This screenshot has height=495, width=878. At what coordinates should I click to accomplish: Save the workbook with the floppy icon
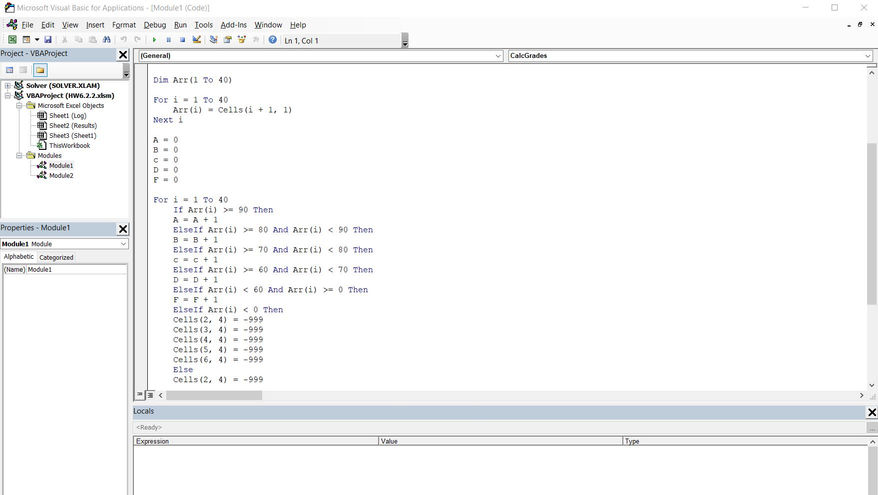point(48,40)
